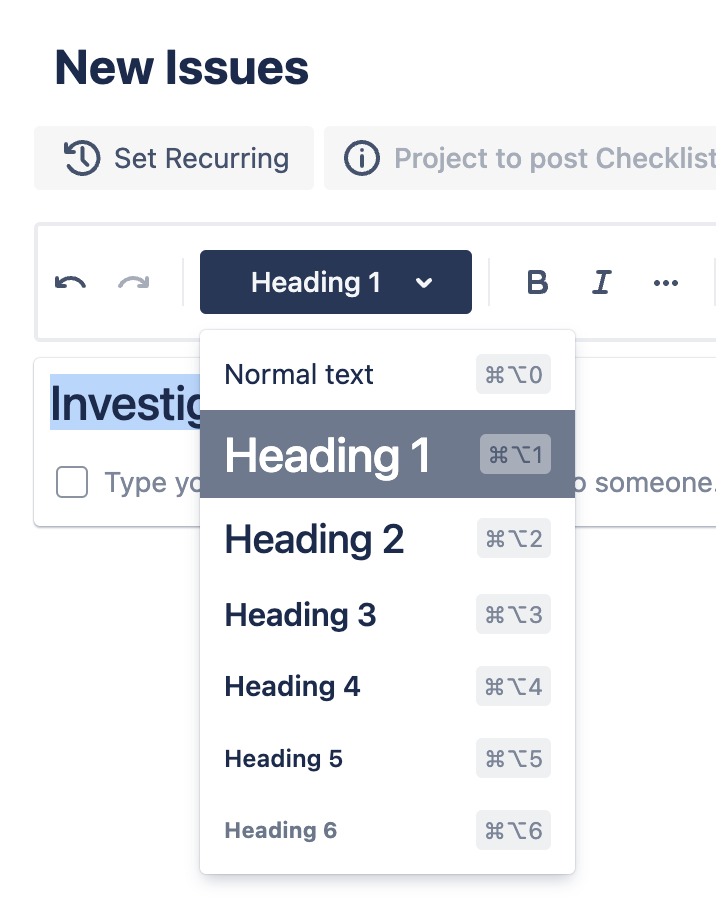Pick Heading 5 from menu
The height and width of the screenshot is (906, 716).
click(283, 759)
